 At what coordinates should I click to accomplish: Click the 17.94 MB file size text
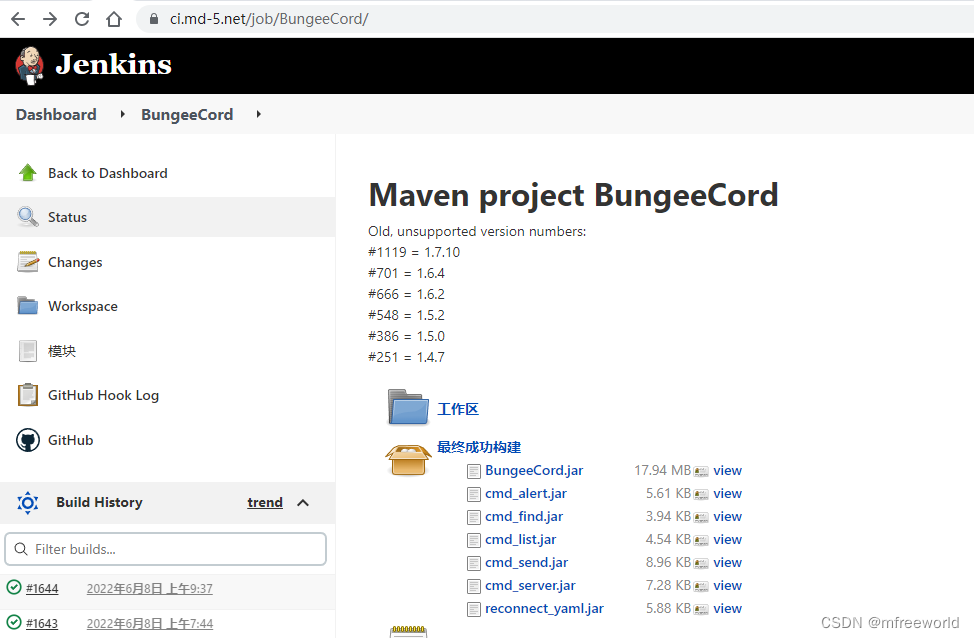(662, 470)
